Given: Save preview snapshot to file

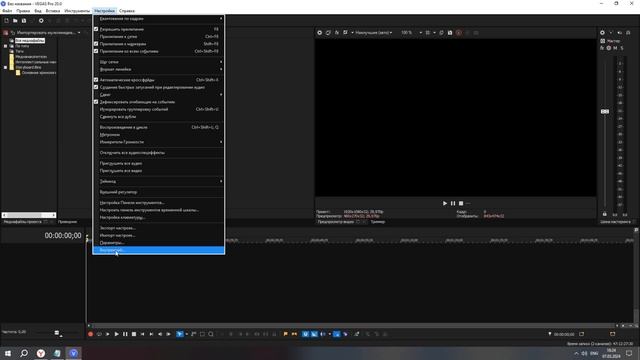Looking at the screenshot, I should tap(450, 33).
